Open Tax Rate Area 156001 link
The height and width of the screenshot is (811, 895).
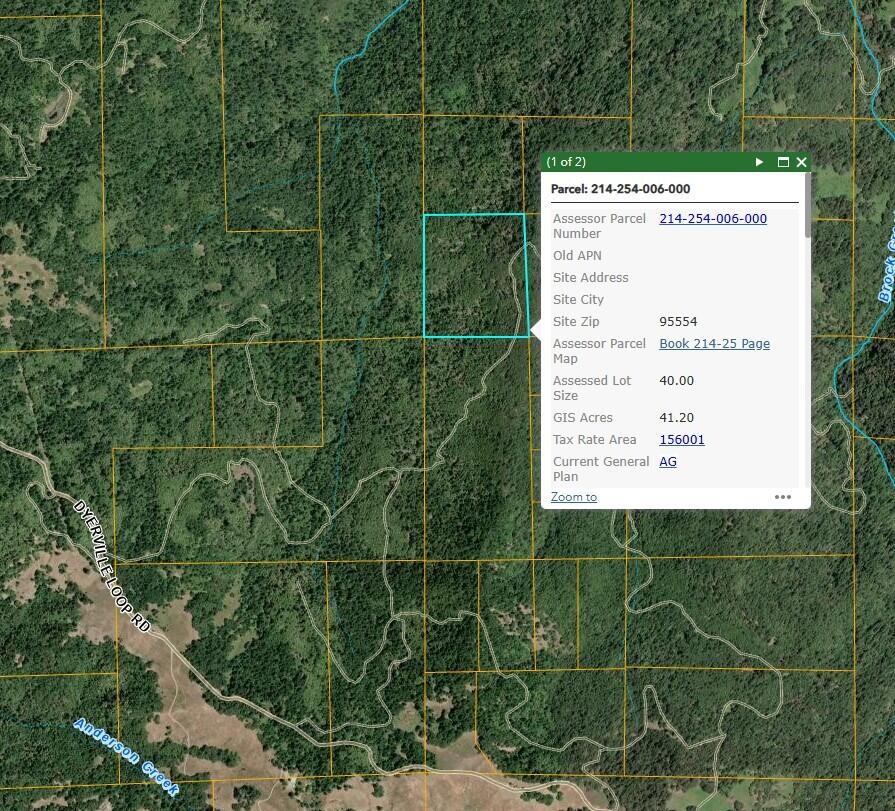click(682, 439)
